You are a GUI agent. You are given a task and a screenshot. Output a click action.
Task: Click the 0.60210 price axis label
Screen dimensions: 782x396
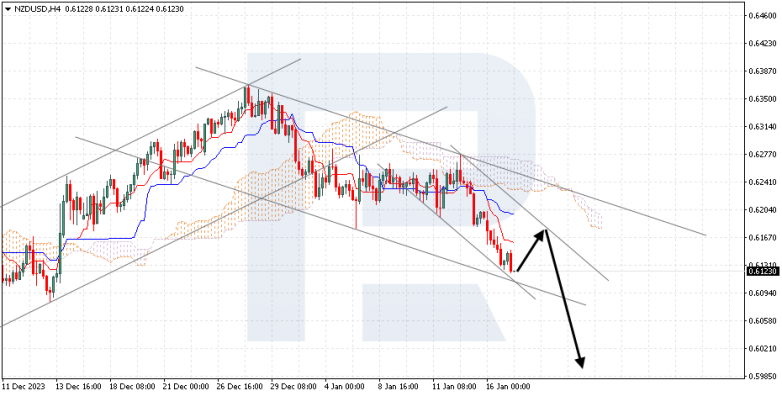pos(763,348)
